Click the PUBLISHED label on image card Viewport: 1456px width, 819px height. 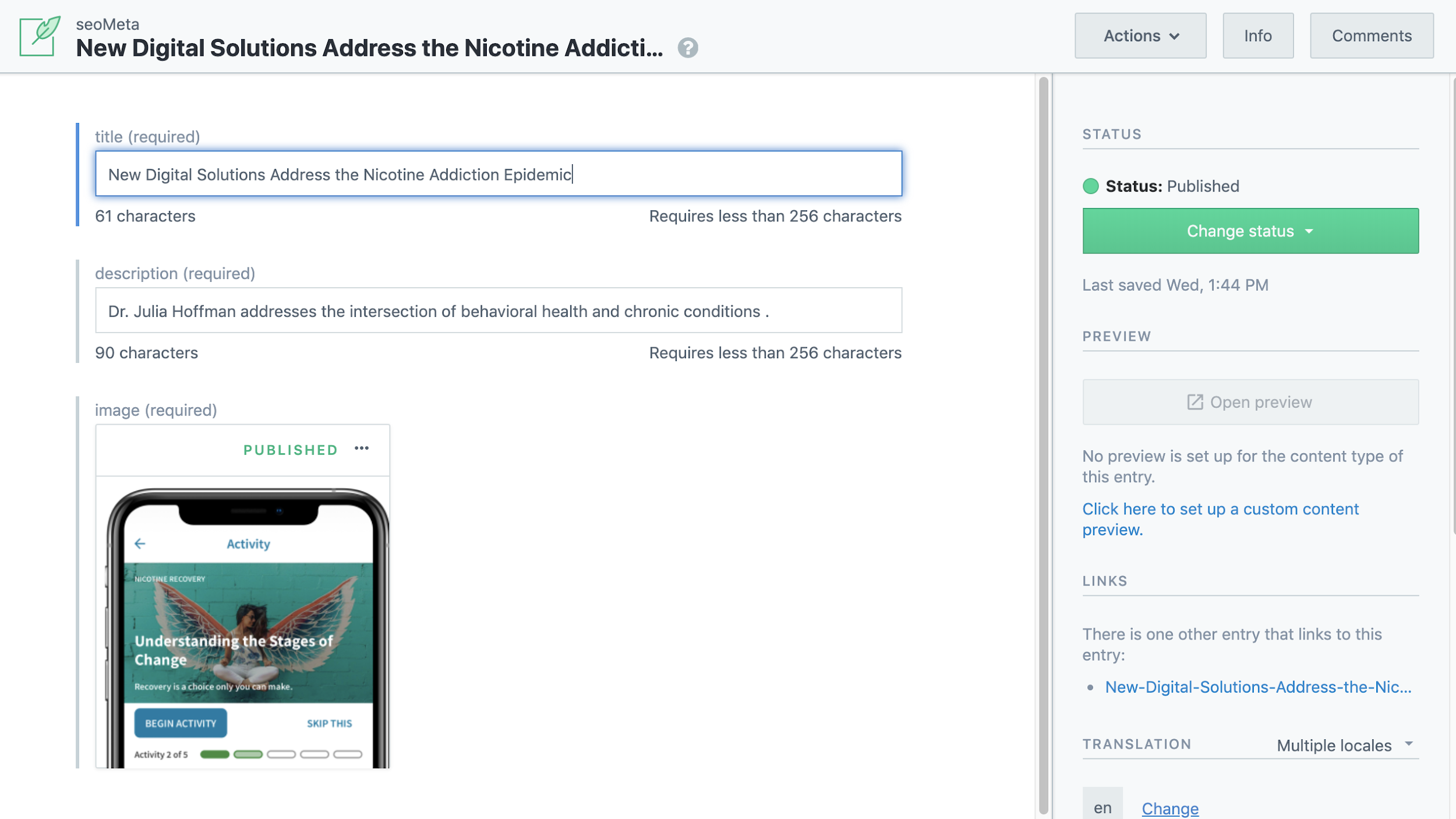290,450
